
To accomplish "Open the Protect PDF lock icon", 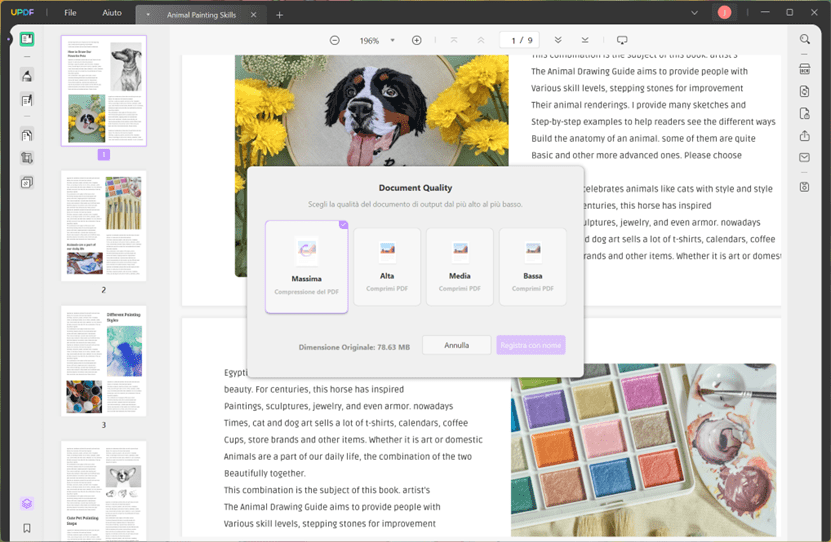I will (805, 113).
